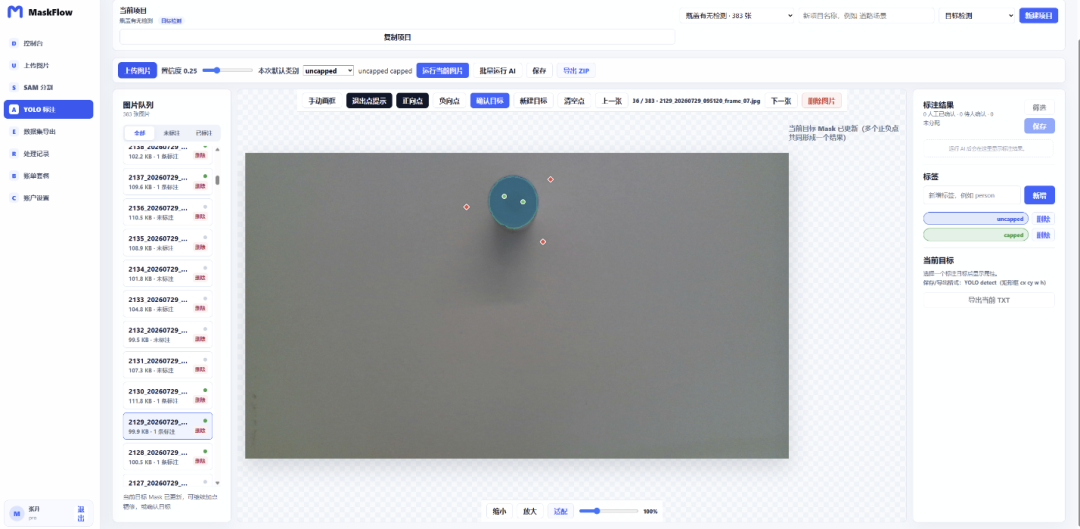Click the export current TXT button
1080x529 pixels.
(988, 300)
